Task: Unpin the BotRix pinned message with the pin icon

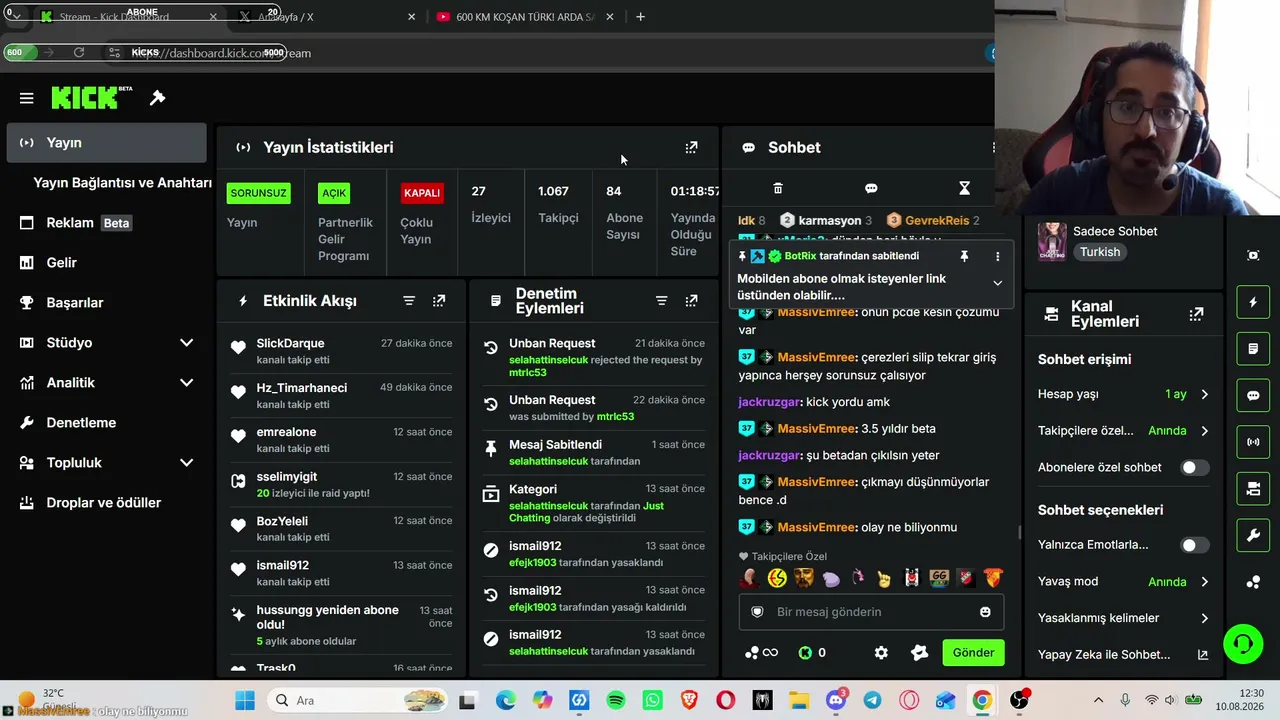Action: click(x=964, y=256)
